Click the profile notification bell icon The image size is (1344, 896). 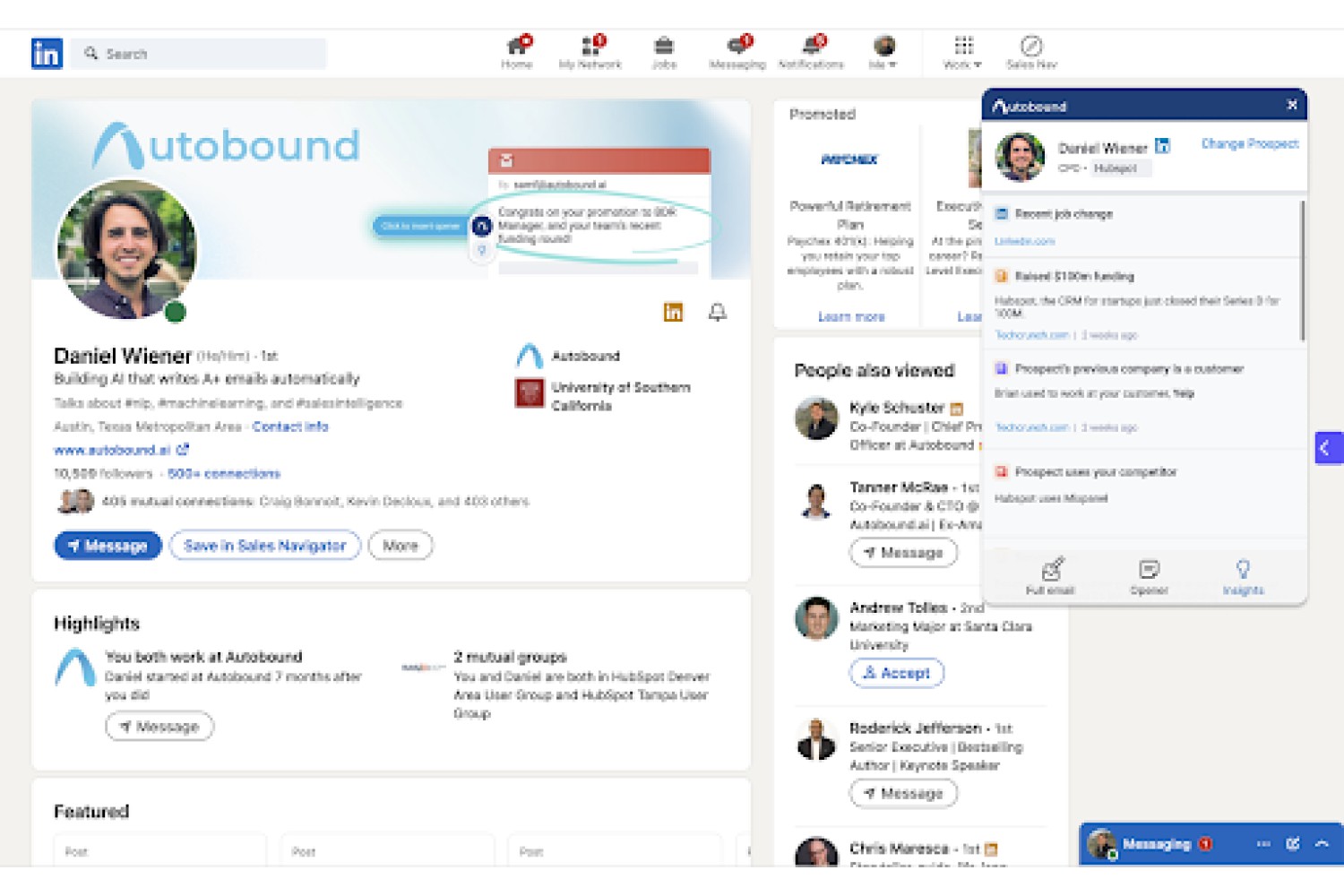pos(717,312)
